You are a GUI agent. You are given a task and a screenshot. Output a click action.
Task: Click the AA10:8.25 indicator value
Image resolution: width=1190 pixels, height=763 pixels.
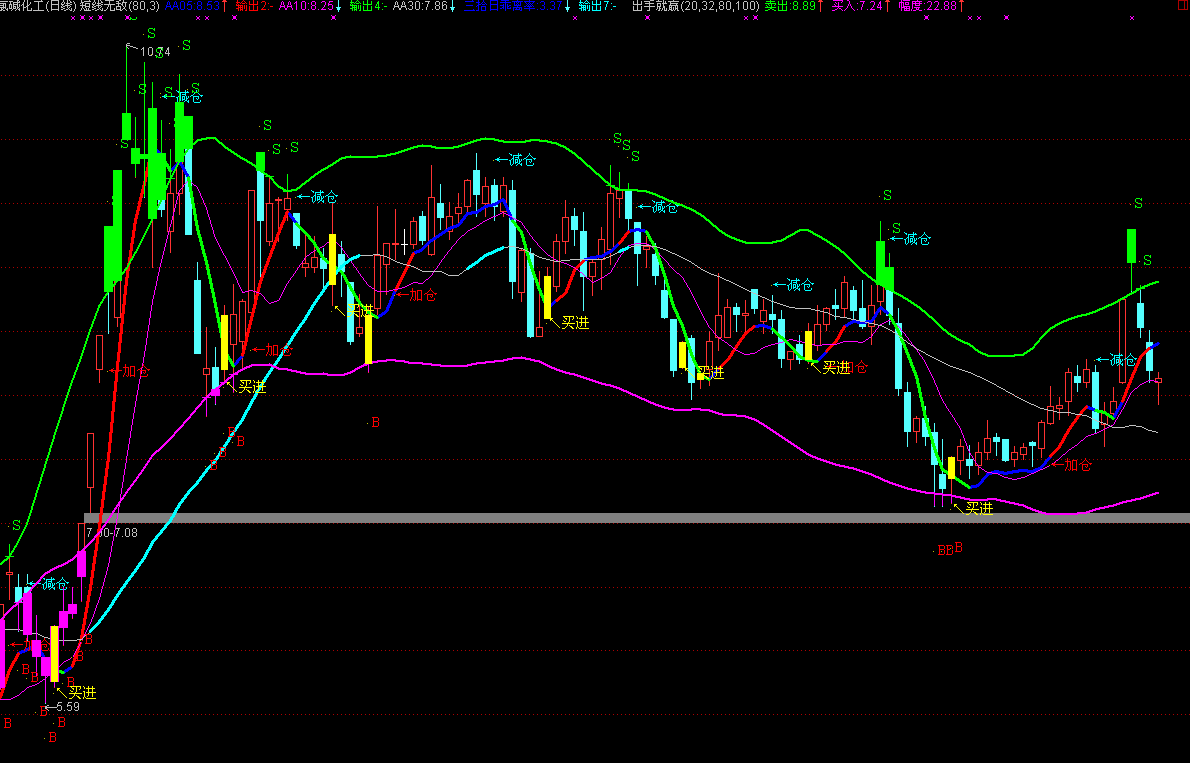tap(309, 6)
